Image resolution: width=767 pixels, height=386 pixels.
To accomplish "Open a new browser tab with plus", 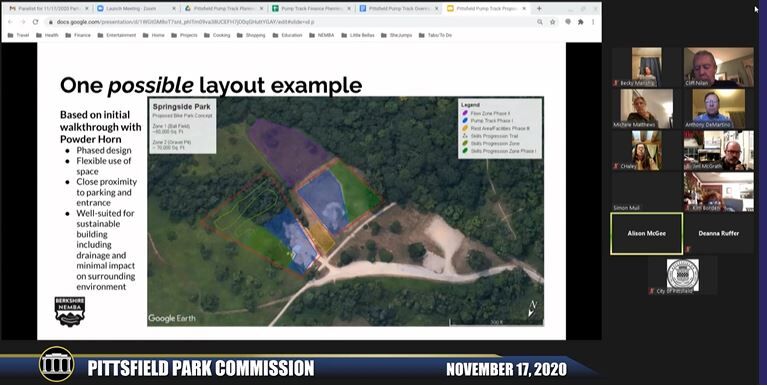I will coord(539,8).
